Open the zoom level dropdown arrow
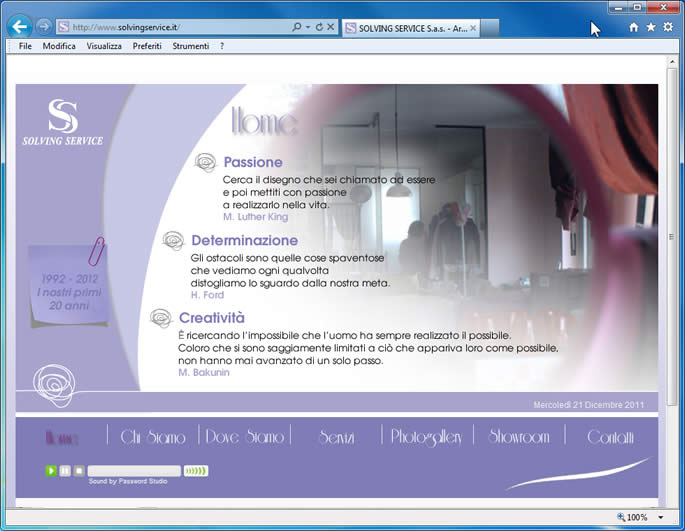The height and width of the screenshot is (531, 685). 661,518
